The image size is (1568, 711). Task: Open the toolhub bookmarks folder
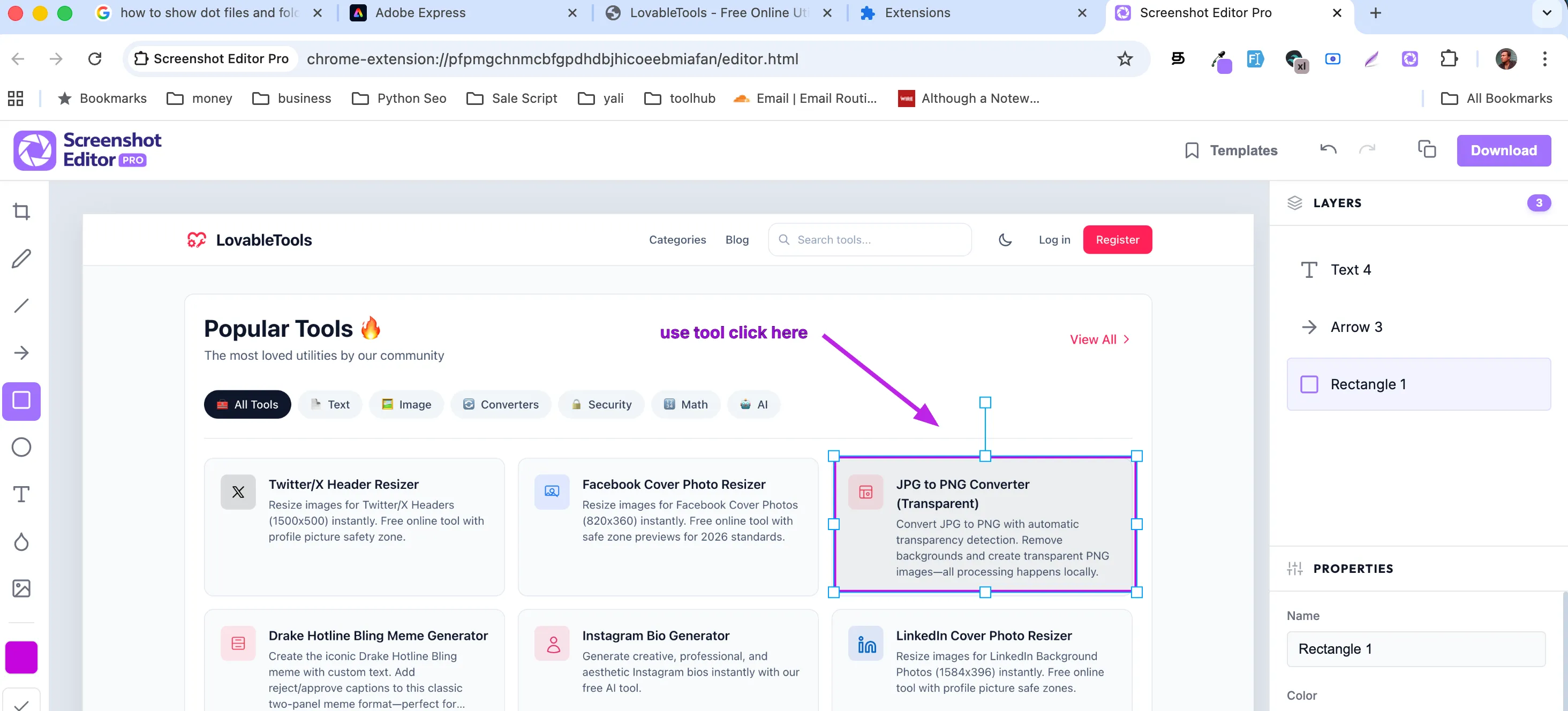tap(680, 98)
